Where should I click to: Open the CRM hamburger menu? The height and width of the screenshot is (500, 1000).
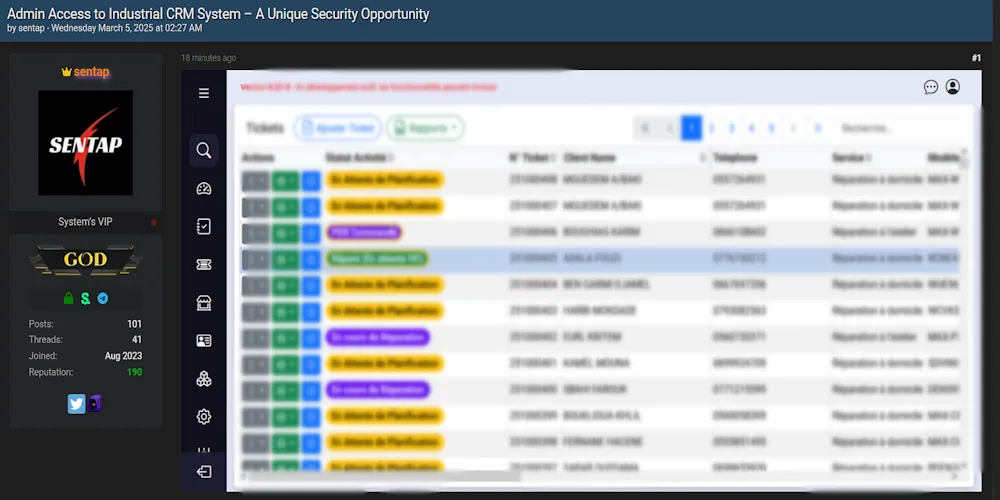203,94
